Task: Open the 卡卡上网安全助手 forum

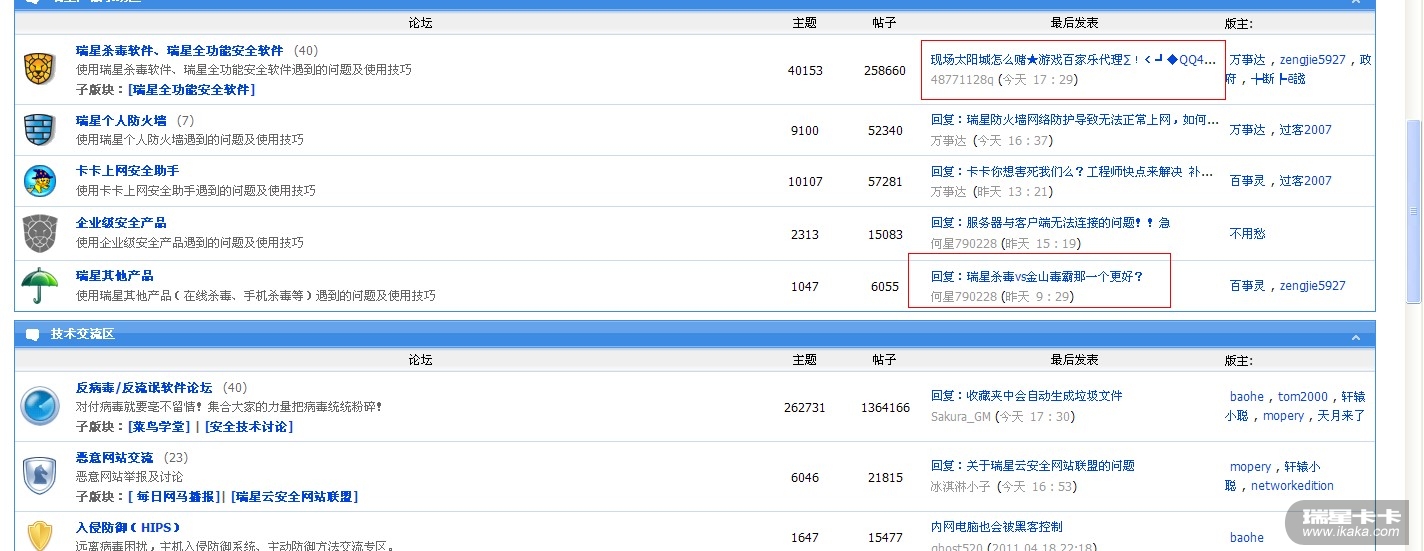Action: [128, 171]
